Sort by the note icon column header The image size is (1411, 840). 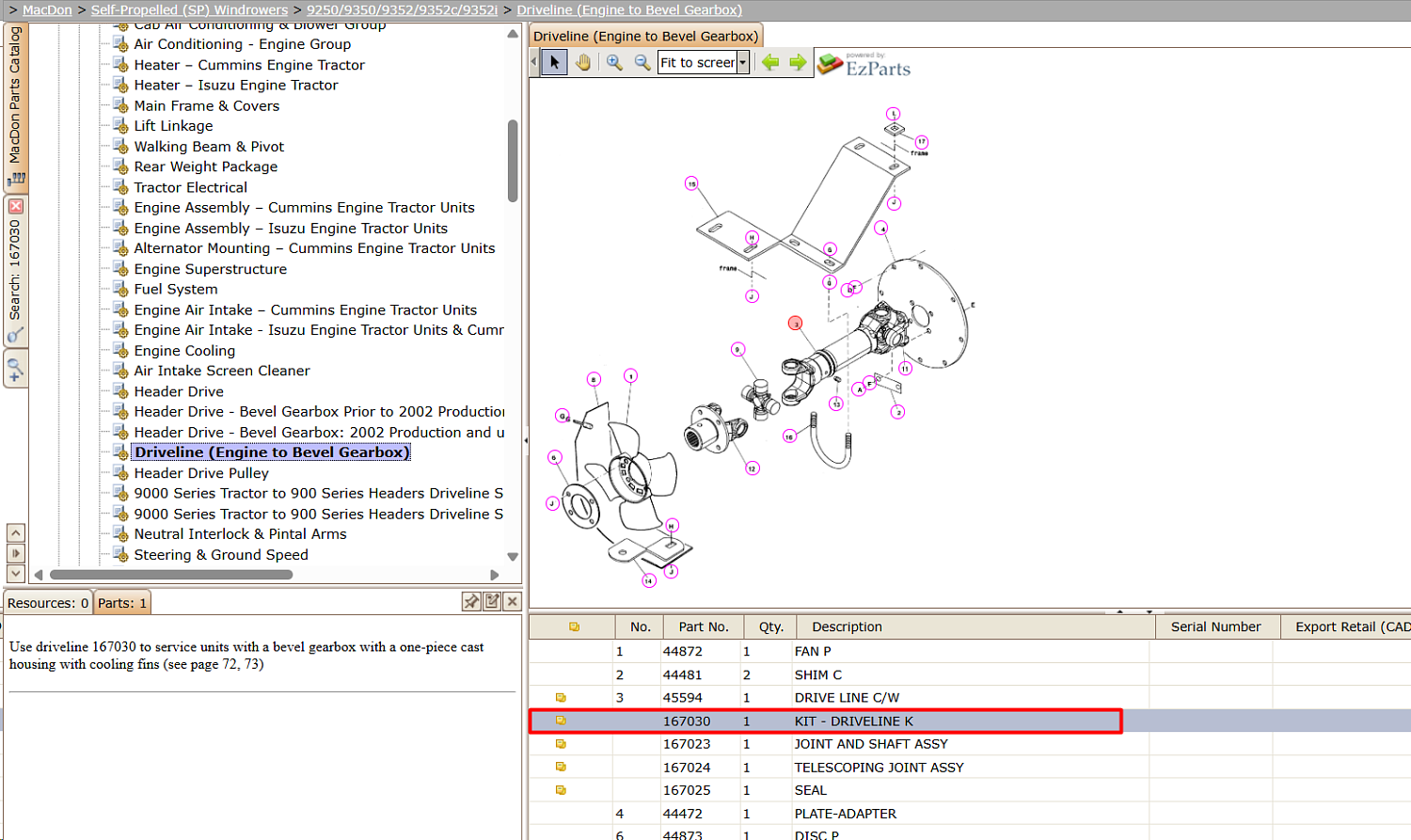tap(574, 626)
